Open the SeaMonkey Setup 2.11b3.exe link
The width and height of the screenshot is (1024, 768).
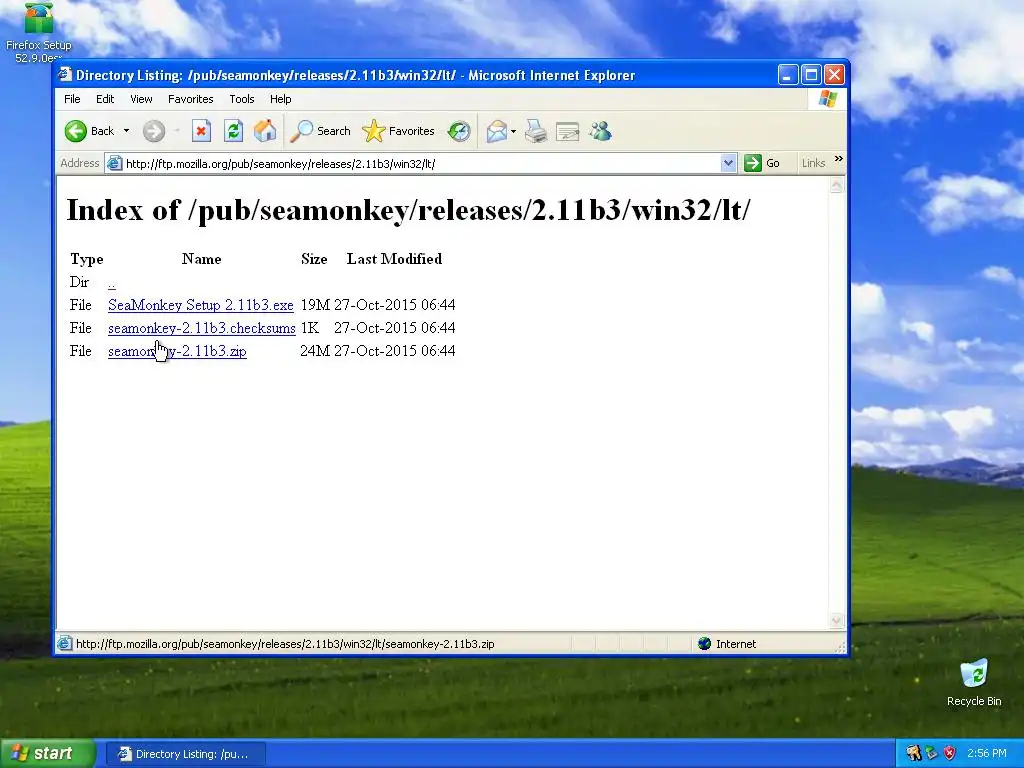pyautogui.click(x=200, y=305)
